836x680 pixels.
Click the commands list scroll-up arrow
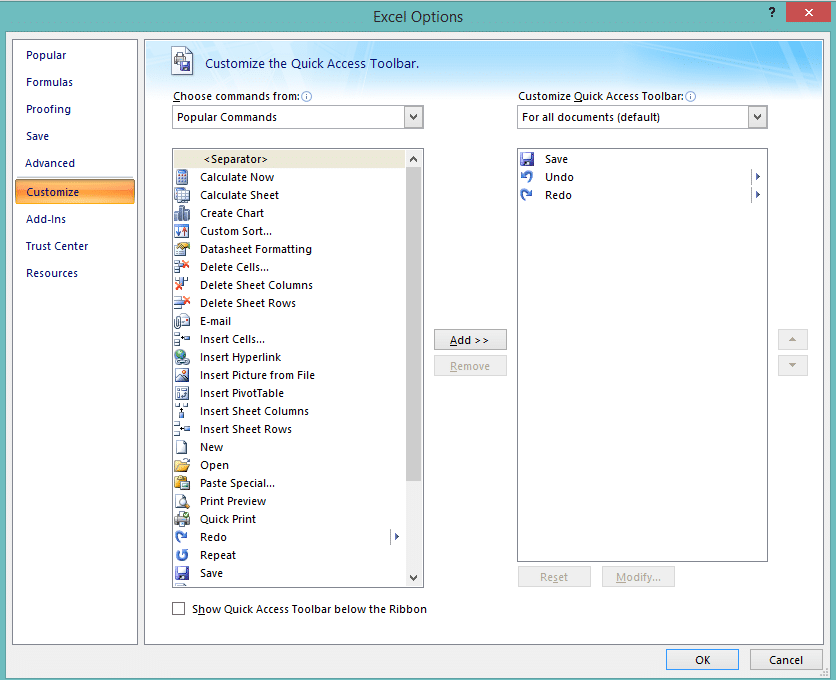[x=413, y=159]
